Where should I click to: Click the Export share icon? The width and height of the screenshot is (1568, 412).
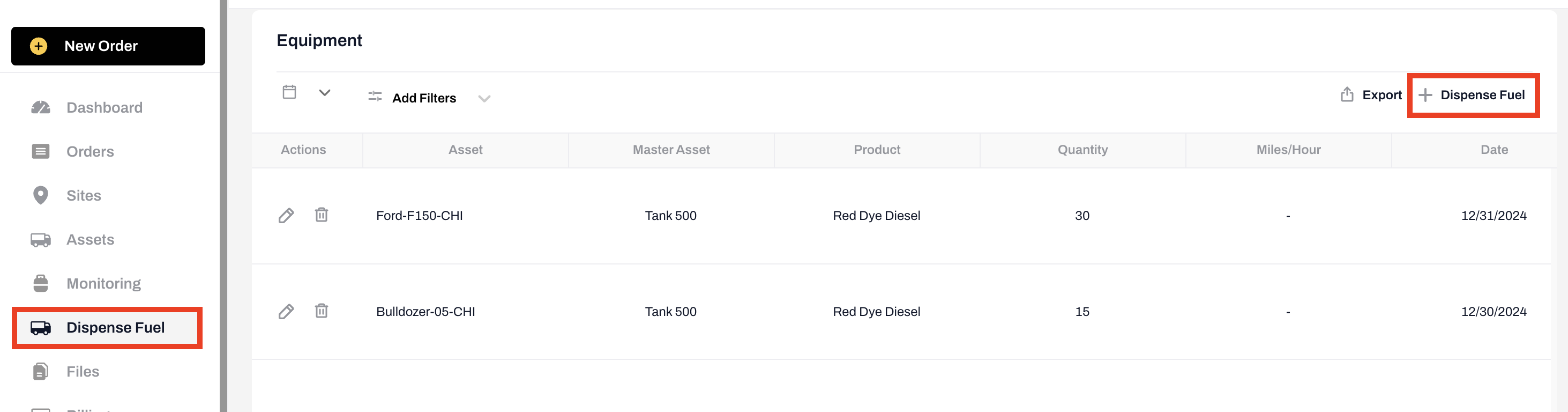tap(1347, 94)
